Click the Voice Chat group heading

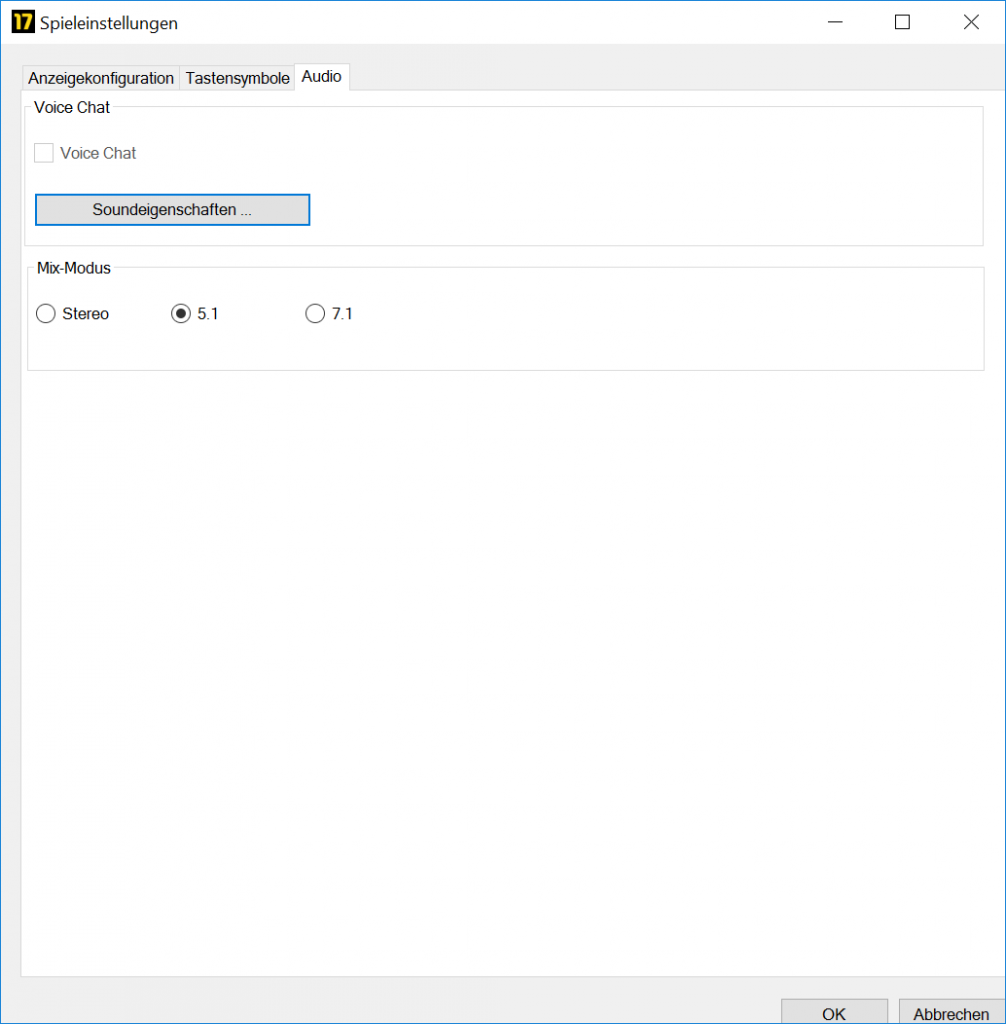72,108
